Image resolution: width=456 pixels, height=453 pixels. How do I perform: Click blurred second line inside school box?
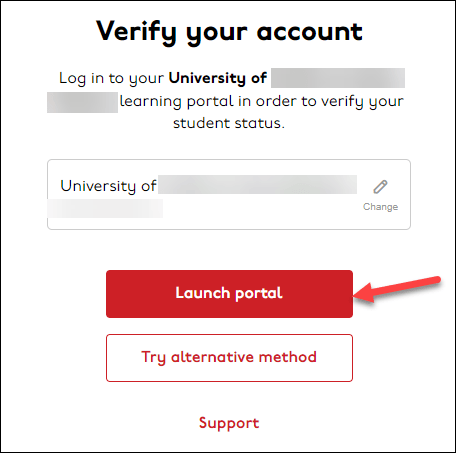[105, 208]
